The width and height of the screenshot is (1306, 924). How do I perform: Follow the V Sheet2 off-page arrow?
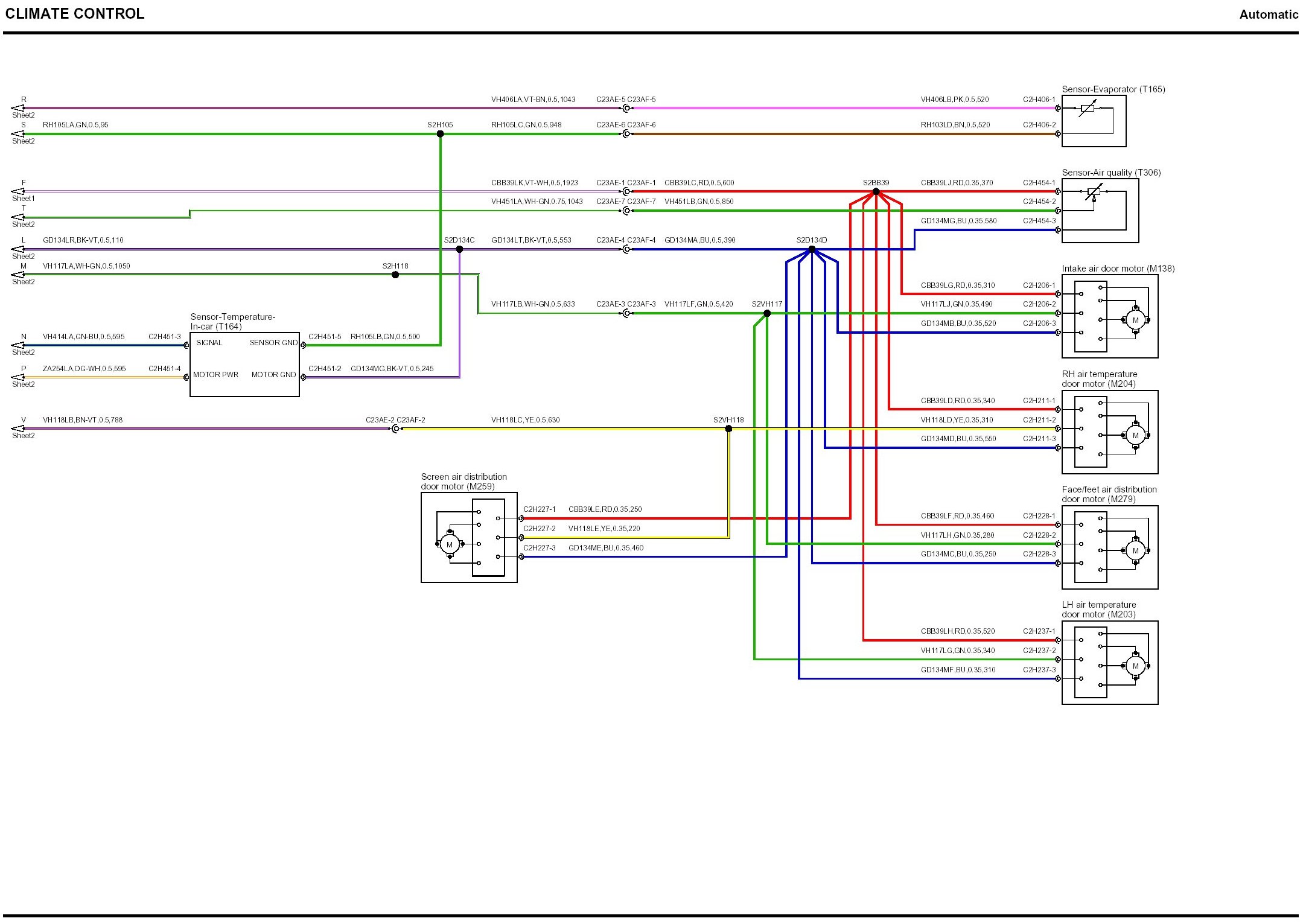tap(18, 429)
